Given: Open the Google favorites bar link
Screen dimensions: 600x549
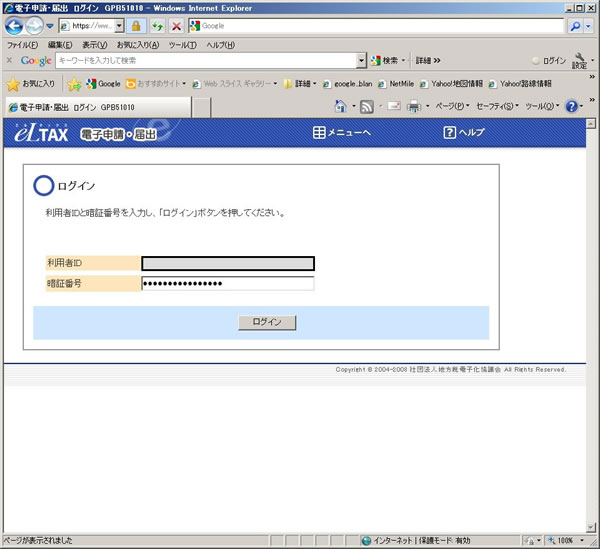Looking at the screenshot, I should pos(103,84).
